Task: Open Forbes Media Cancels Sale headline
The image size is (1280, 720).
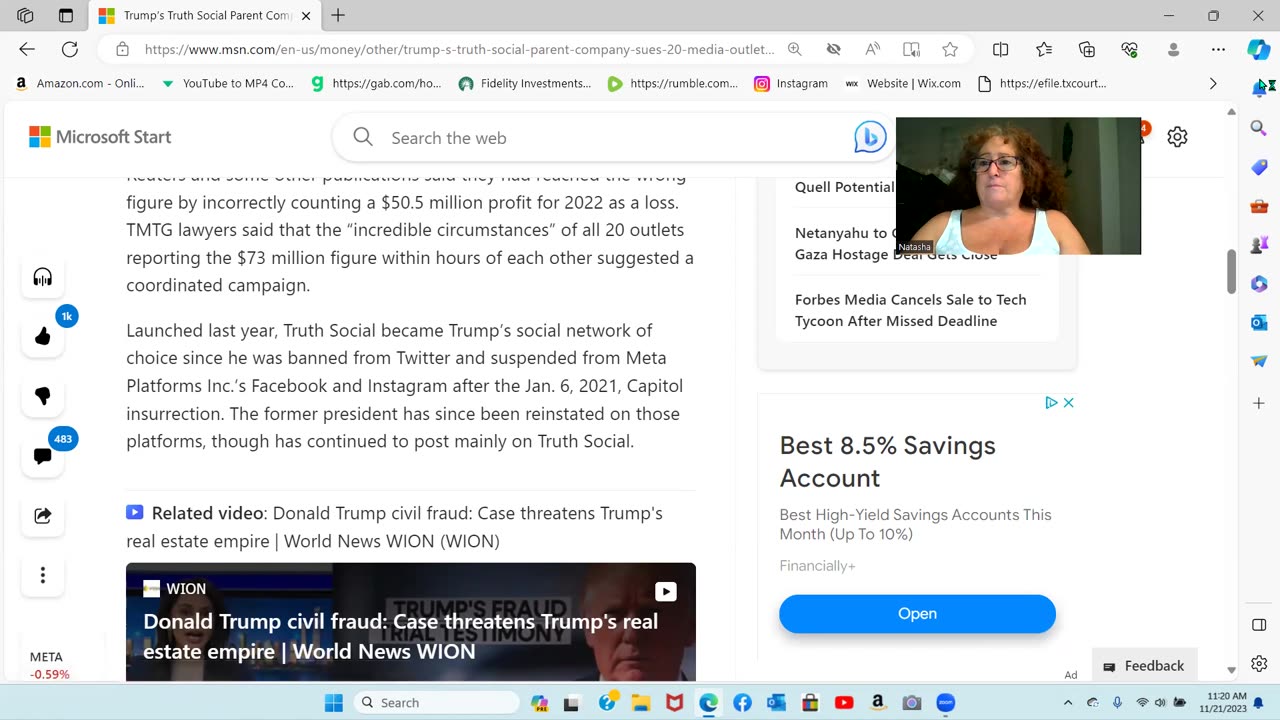Action: point(910,310)
